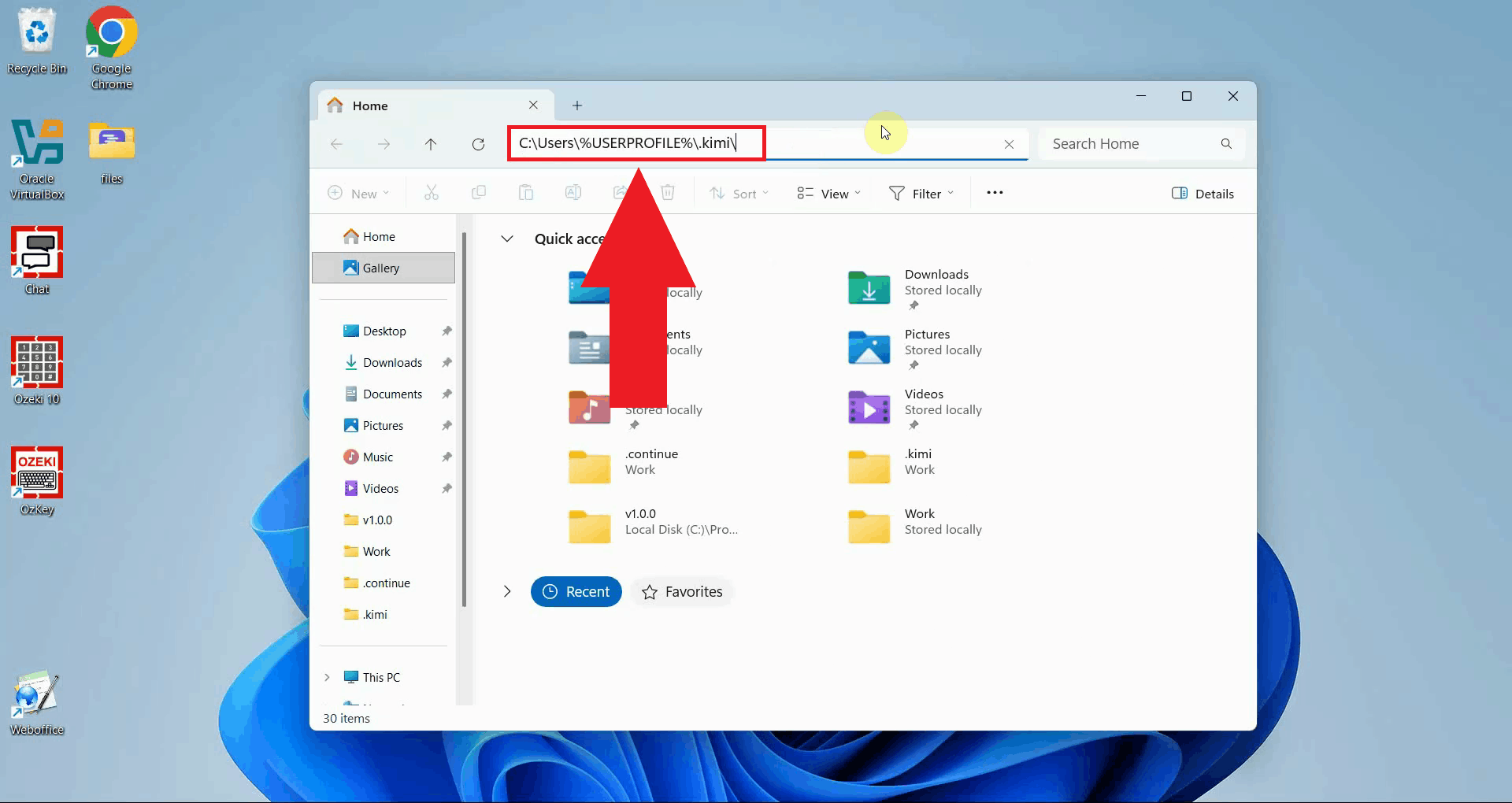The width and height of the screenshot is (1512, 803).
Task: Open the Filter dropdown
Action: [x=921, y=194]
